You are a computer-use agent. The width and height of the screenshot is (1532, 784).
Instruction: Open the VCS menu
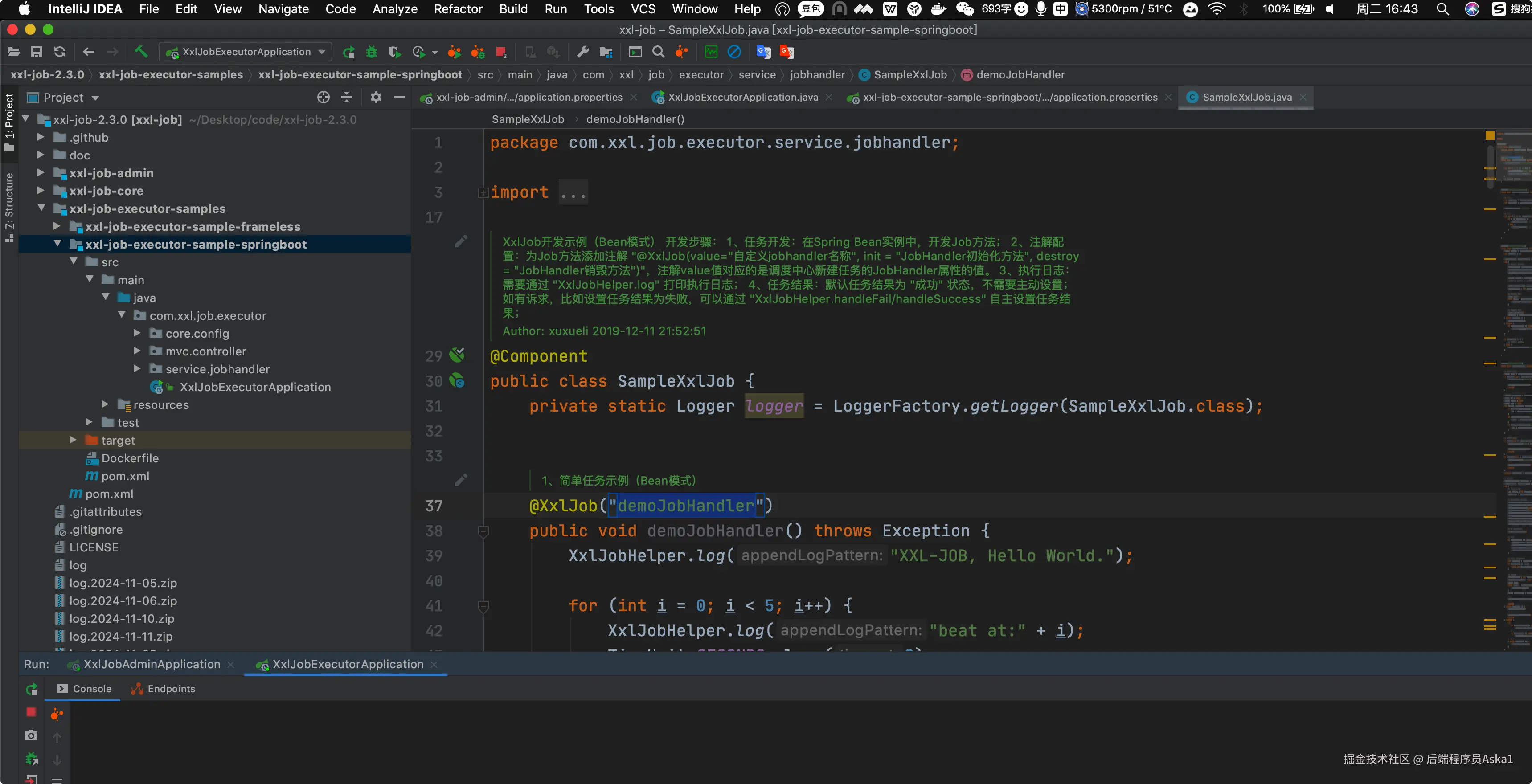(x=643, y=9)
